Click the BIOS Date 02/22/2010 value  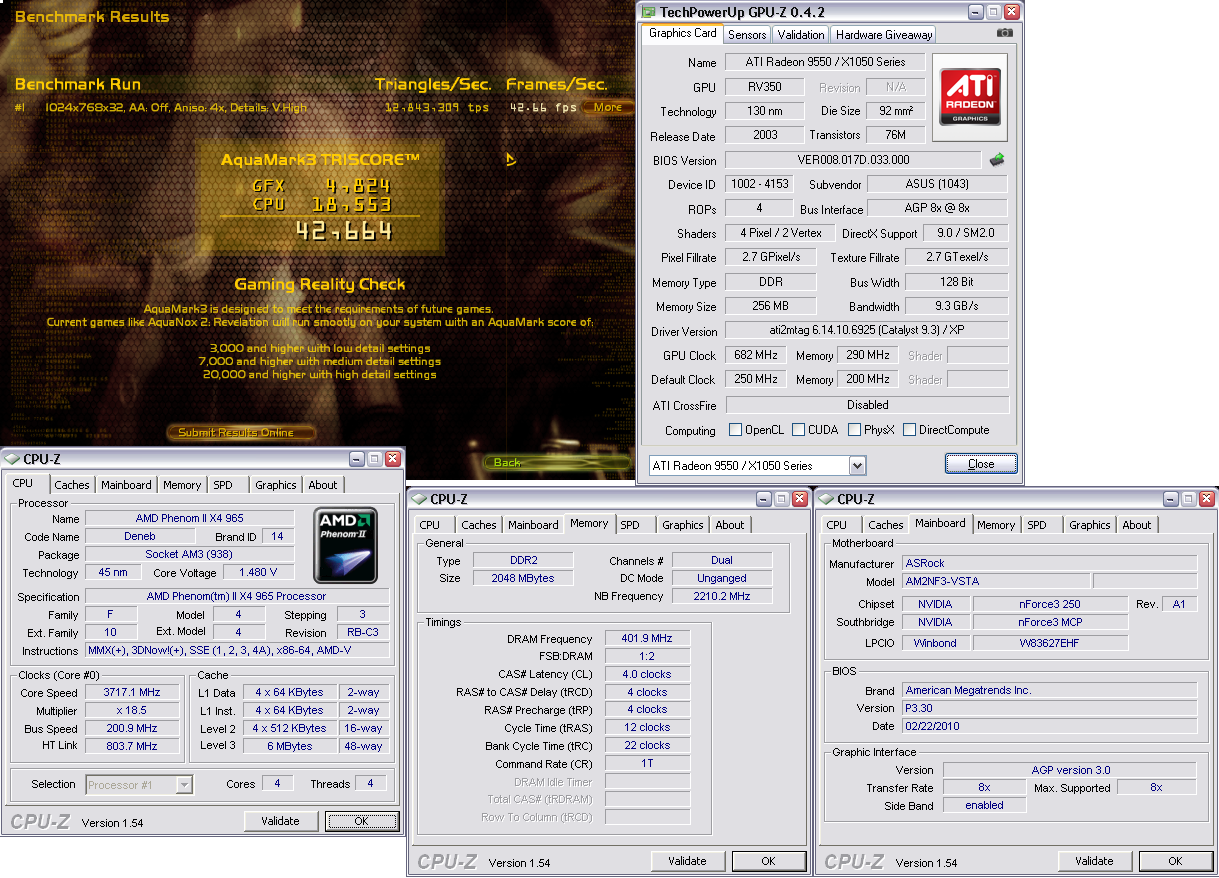(1049, 726)
